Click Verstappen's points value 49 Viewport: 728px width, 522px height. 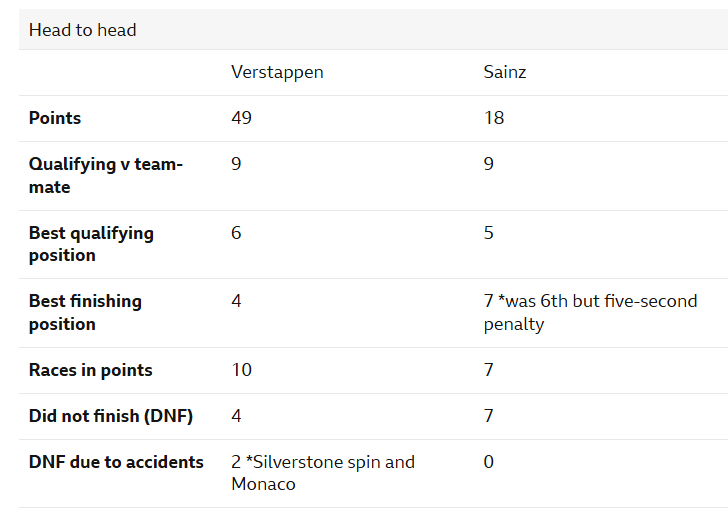(241, 118)
